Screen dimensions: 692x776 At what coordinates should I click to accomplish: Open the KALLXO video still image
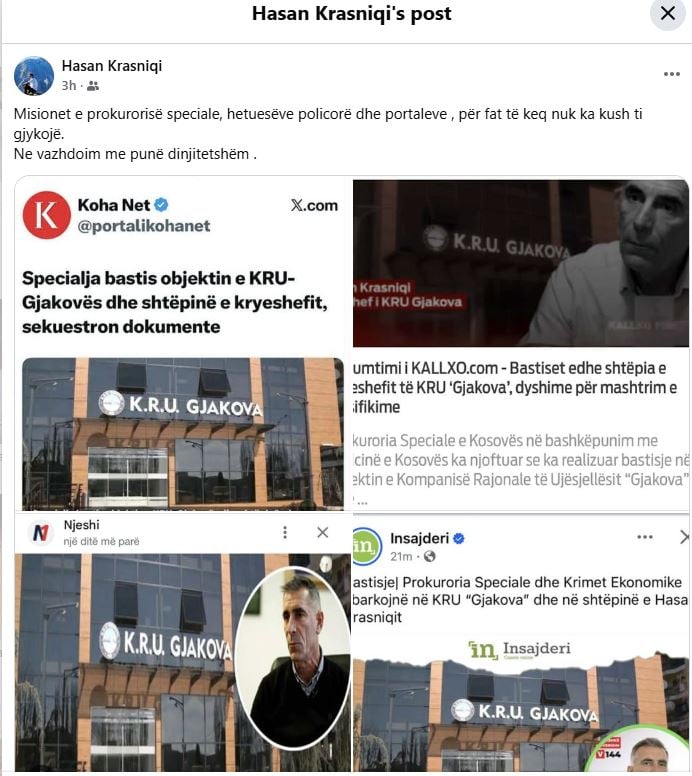pyautogui.click(x=521, y=263)
